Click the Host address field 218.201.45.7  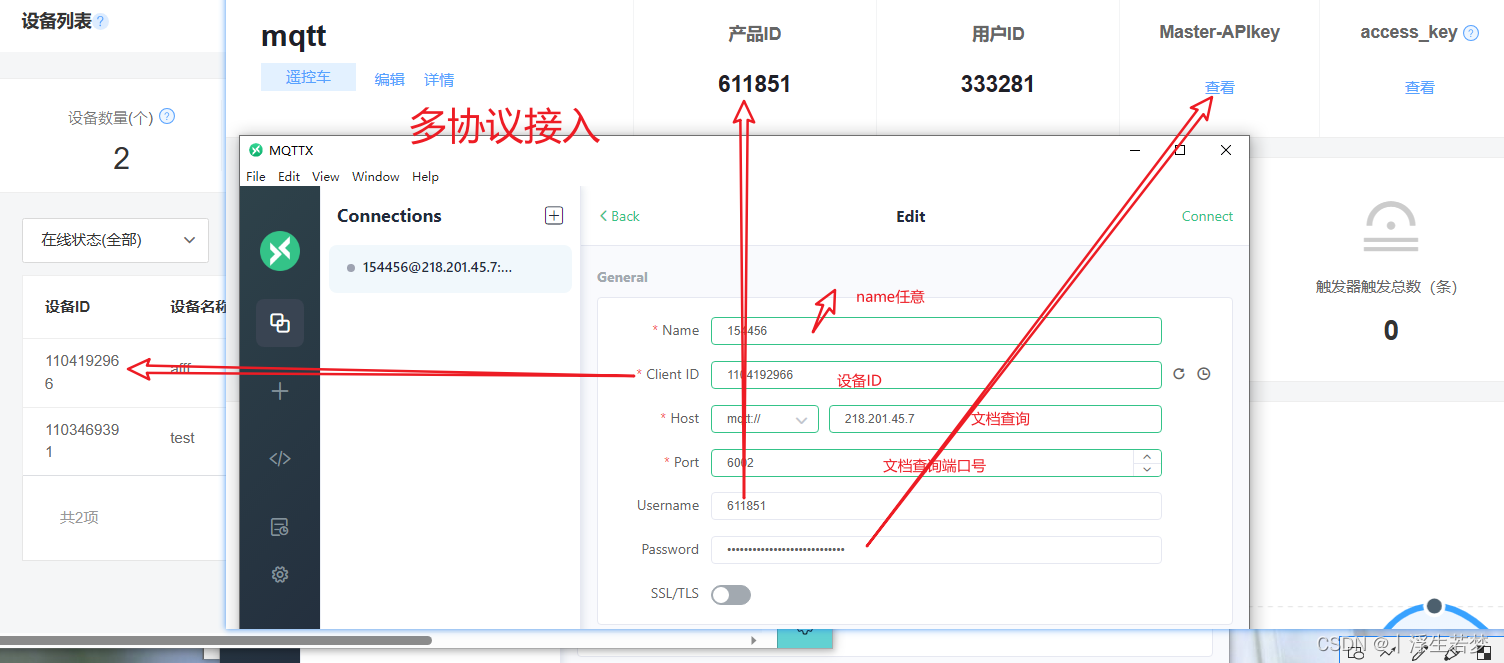tap(995, 419)
